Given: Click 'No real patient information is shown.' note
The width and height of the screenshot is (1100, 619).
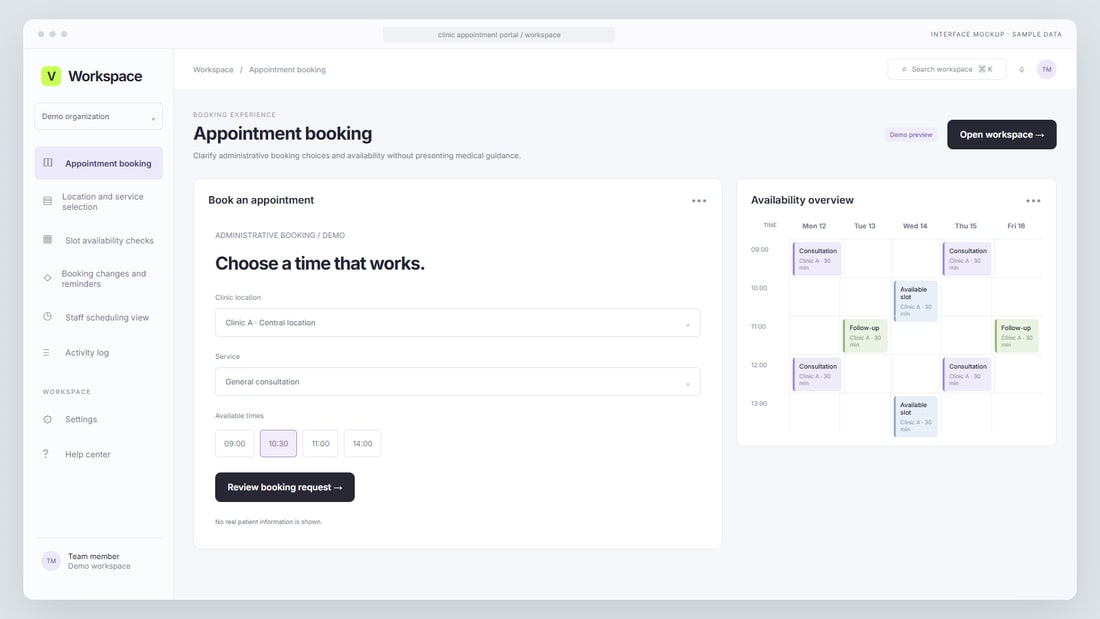Looking at the screenshot, I should coord(269,522).
